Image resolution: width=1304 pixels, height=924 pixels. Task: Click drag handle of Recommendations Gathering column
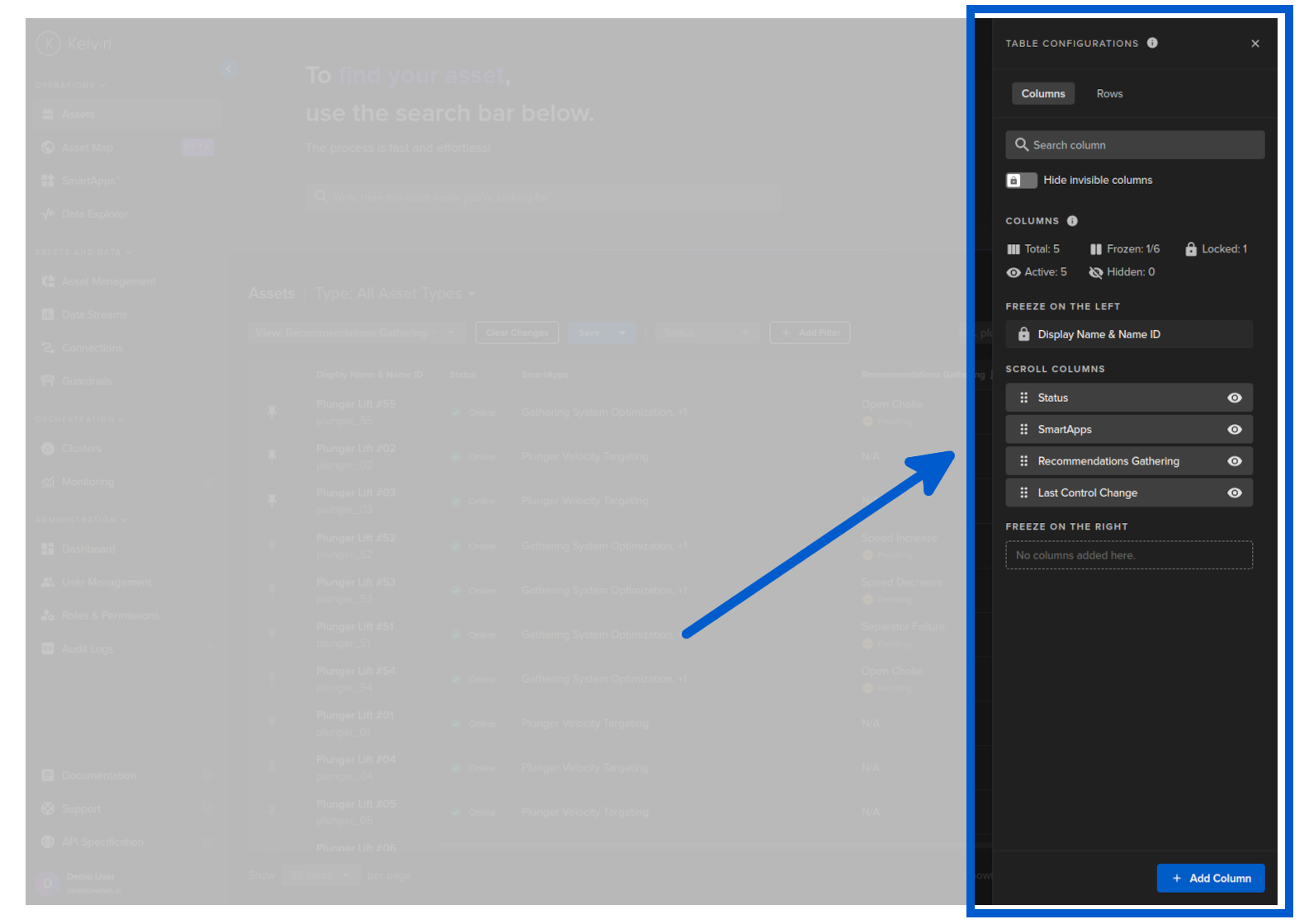pyautogui.click(x=1023, y=461)
